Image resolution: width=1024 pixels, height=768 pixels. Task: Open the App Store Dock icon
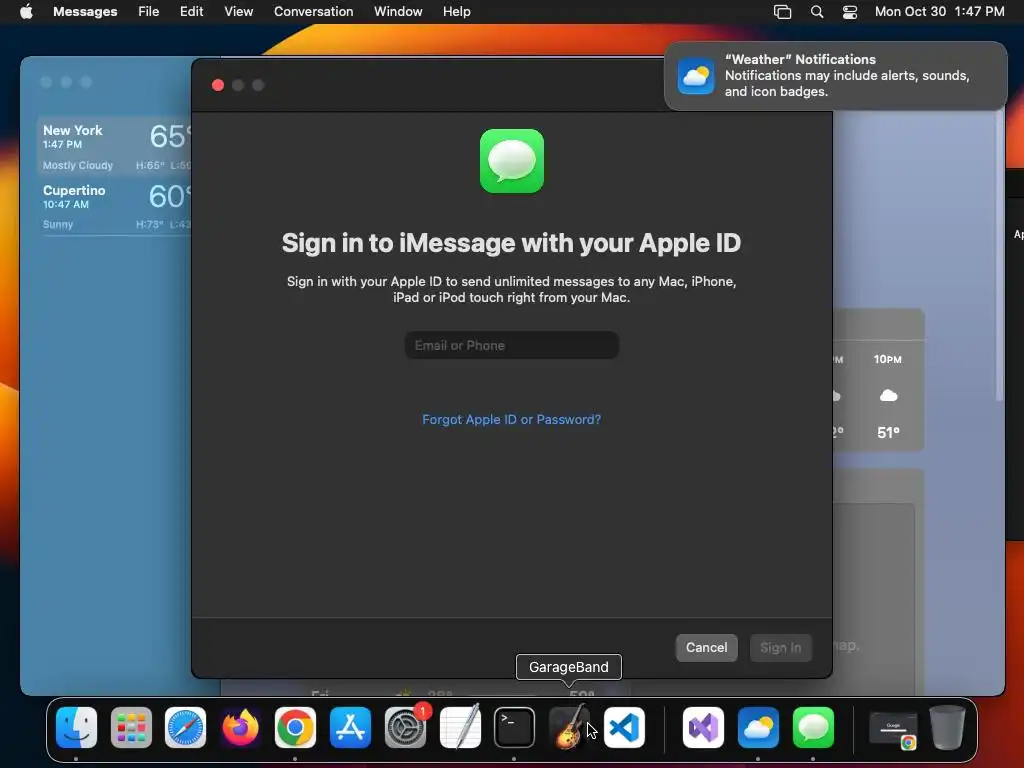tap(350, 727)
